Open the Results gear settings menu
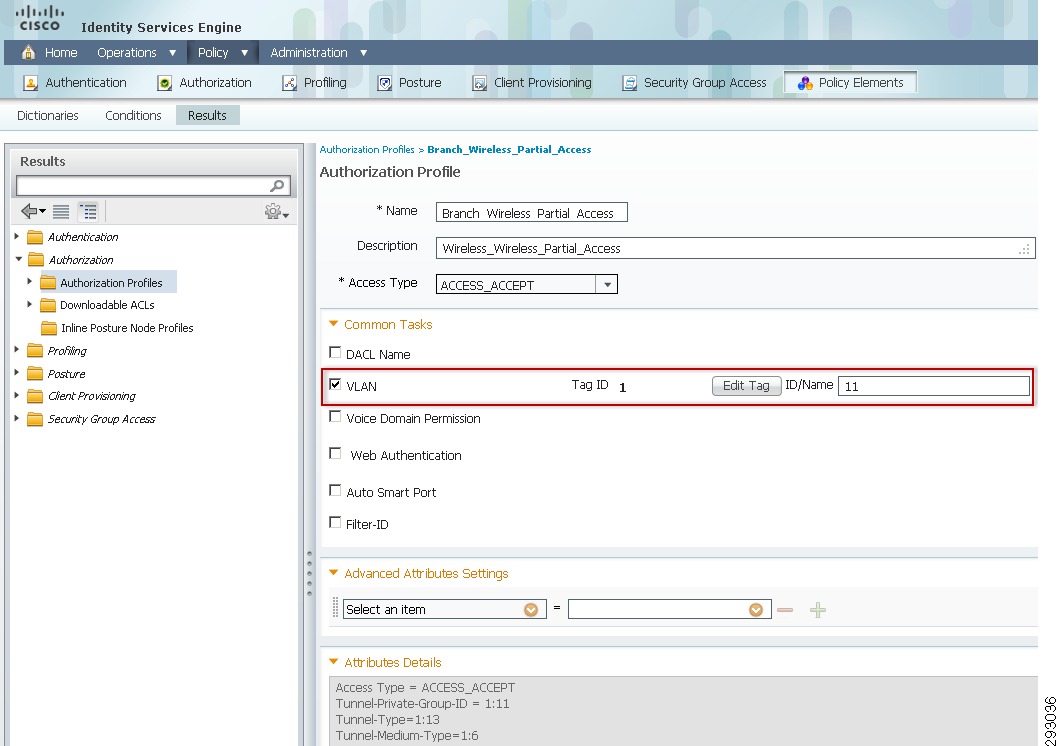The width and height of the screenshot is (1056, 746). point(276,212)
